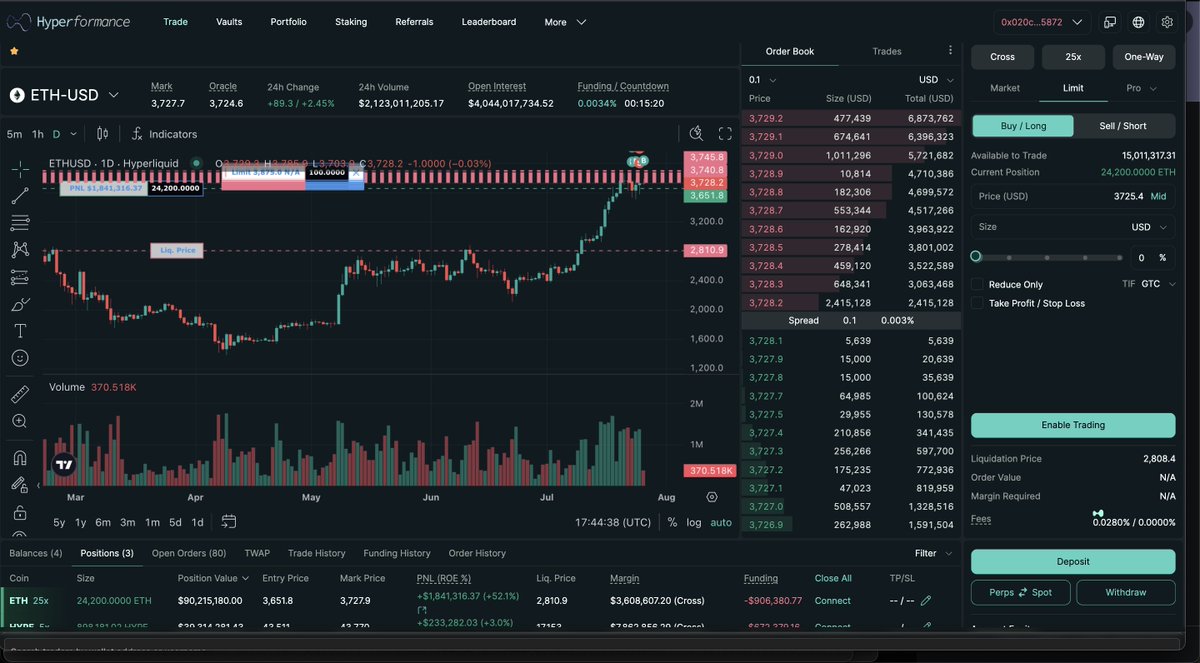The height and width of the screenshot is (663, 1200).
Task: Expand the More navigation menu
Action: tap(565, 22)
